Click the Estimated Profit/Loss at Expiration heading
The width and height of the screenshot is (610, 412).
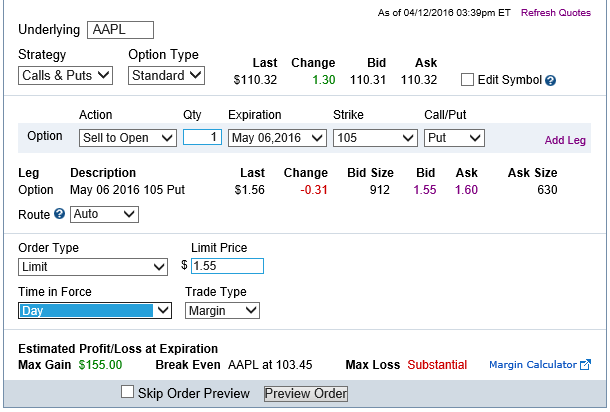(118, 349)
